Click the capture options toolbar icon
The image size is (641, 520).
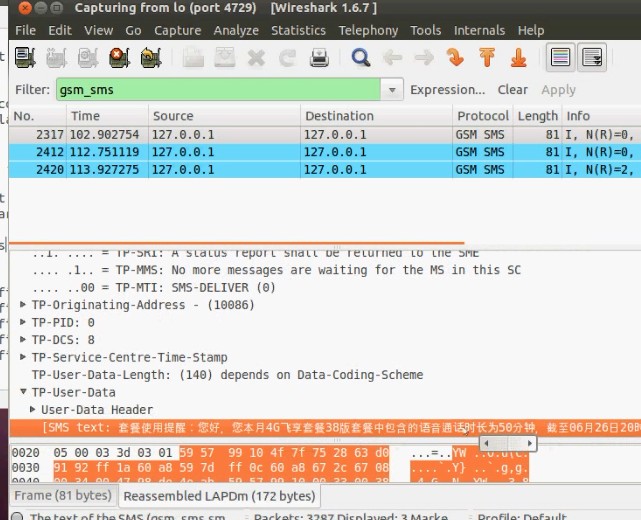point(56,57)
